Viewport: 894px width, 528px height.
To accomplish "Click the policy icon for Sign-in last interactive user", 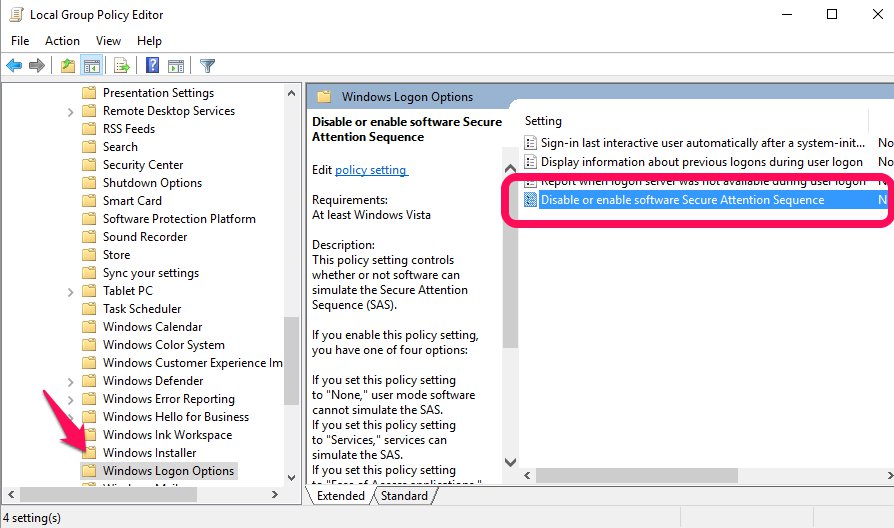I will (x=530, y=143).
